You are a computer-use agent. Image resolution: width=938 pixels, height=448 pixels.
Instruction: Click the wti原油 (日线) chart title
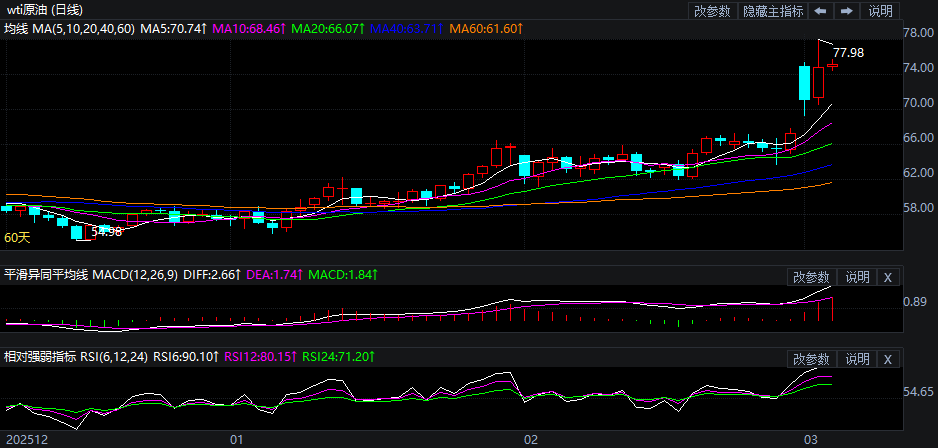coord(48,11)
